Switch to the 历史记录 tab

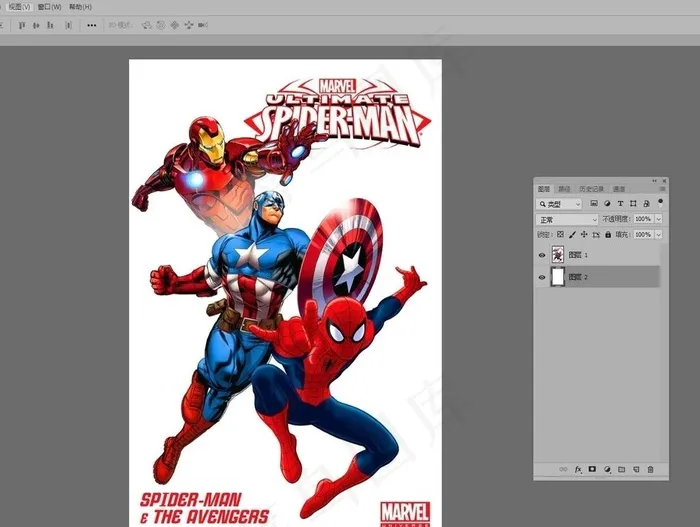pyautogui.click(x=592, y=188)
